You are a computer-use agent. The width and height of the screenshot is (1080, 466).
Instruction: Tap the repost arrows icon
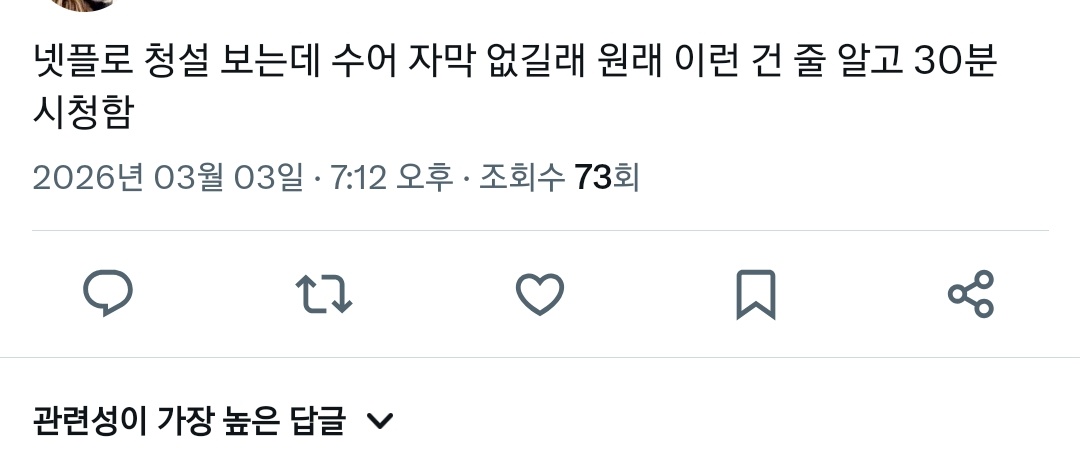(x=324, y=294)
